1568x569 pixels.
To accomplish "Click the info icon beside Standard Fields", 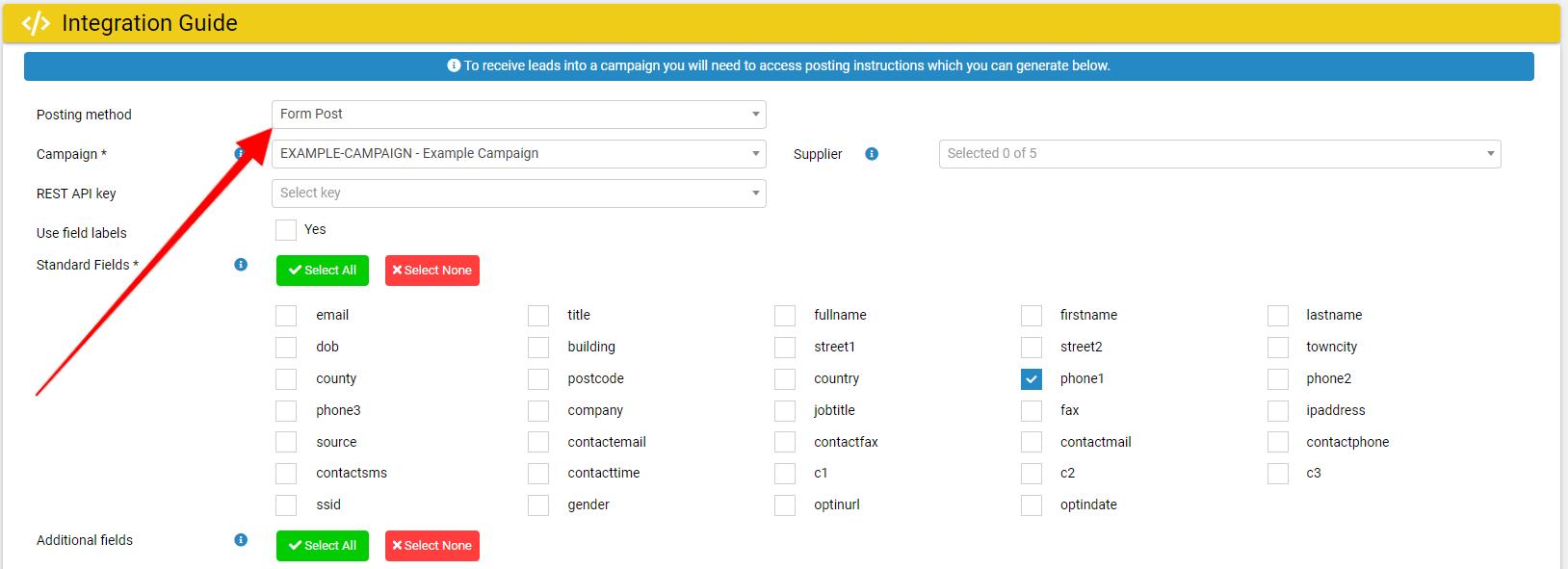I will [241, 265].
